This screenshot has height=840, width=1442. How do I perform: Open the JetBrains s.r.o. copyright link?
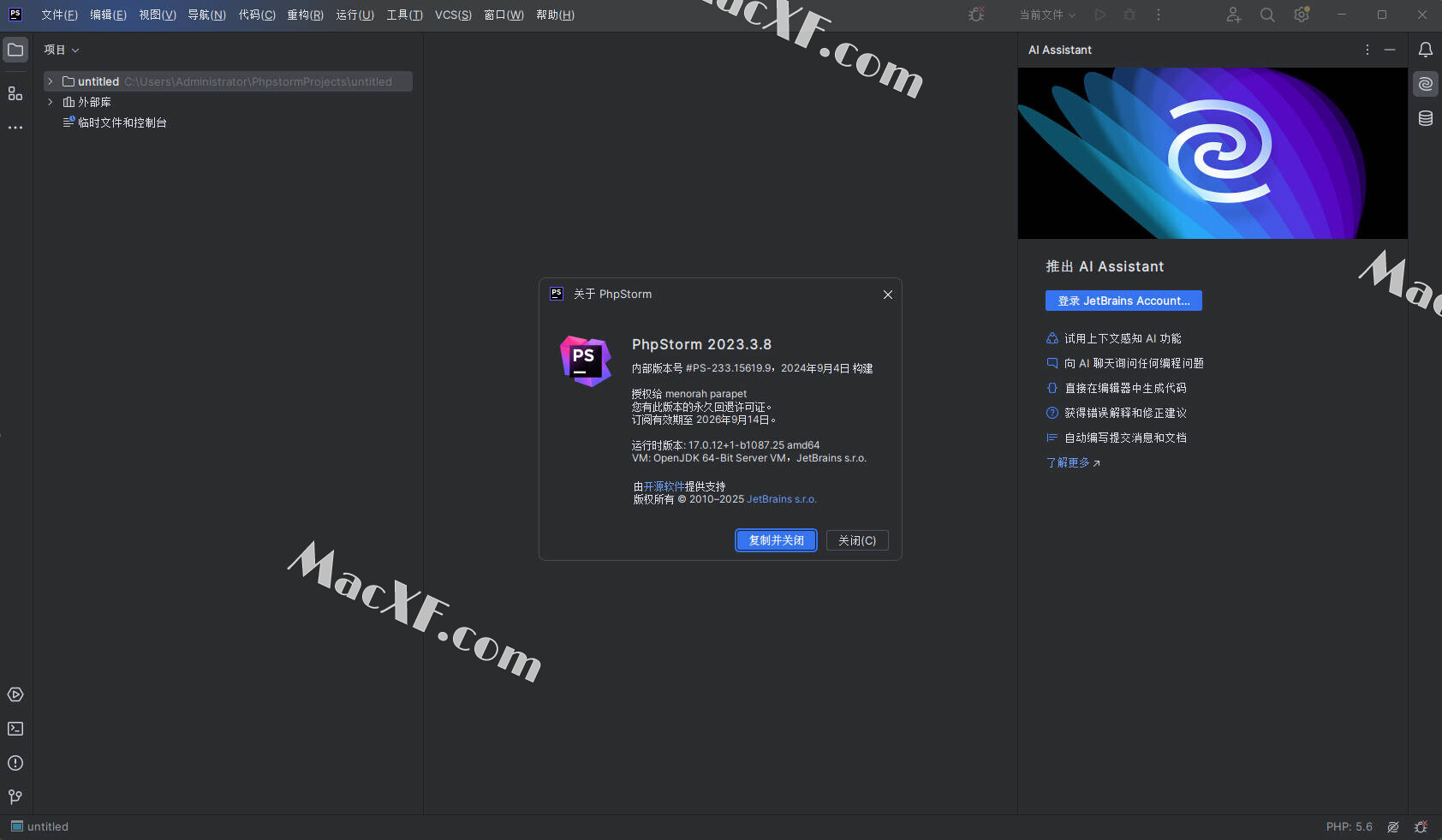tap(782, 499)
